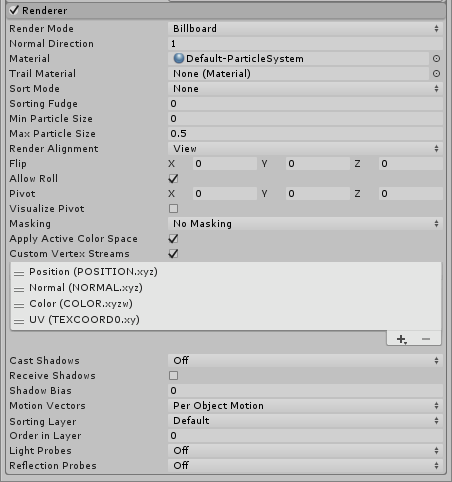This screenshot has width=452, height=482.
Task: Click the Color stream reorder handle
Action: click(19, 305)
